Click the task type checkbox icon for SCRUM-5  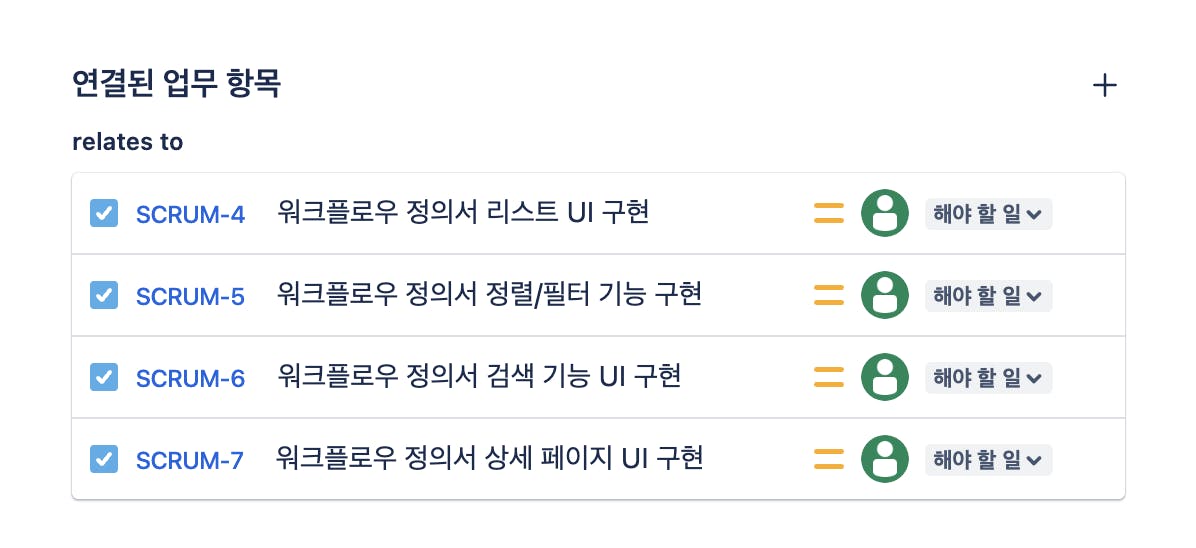tap(104, 295)
